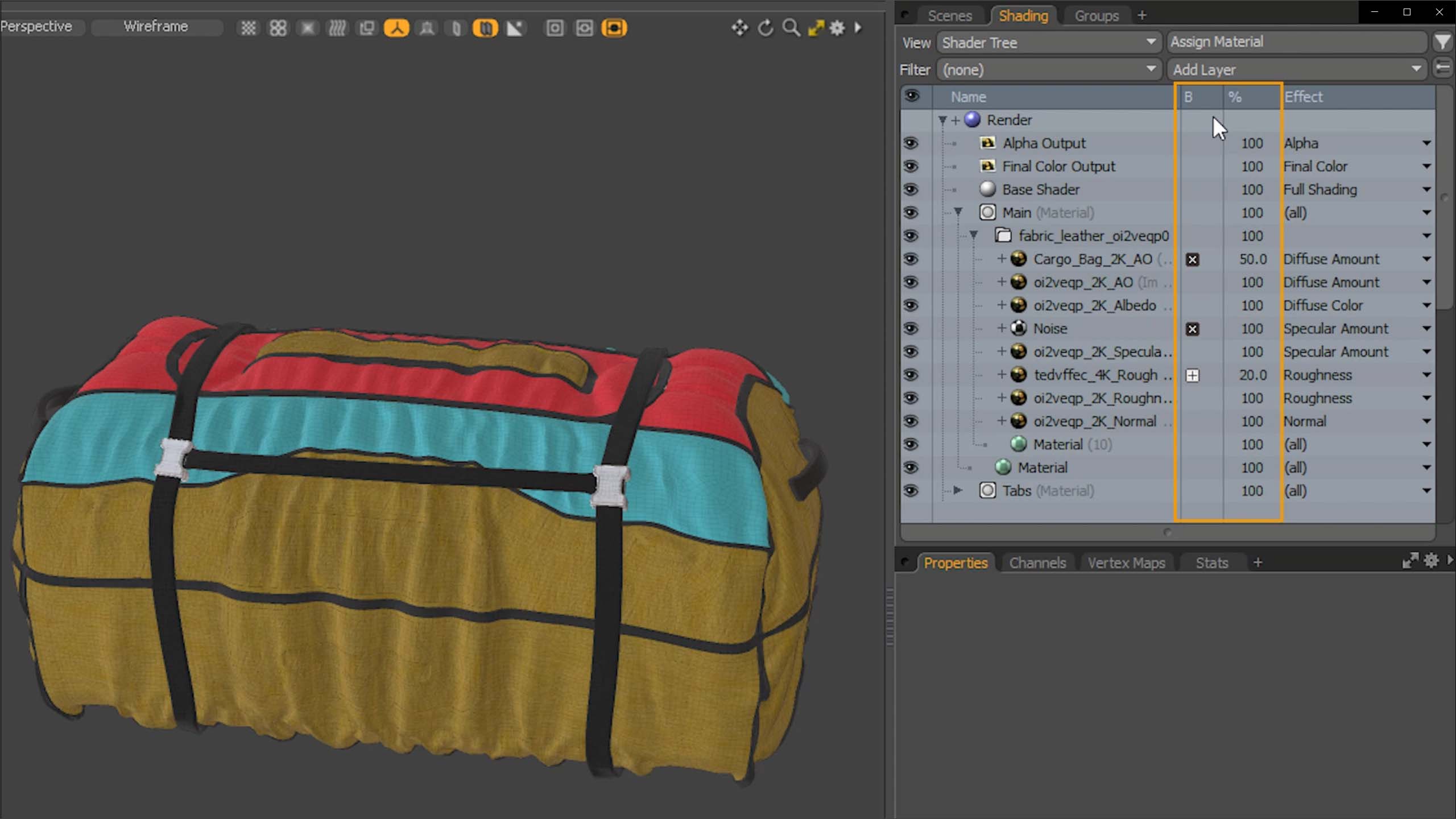Click the Wireframe shading style button
Screen dimensions: 1456x819
tap(156, 26)
